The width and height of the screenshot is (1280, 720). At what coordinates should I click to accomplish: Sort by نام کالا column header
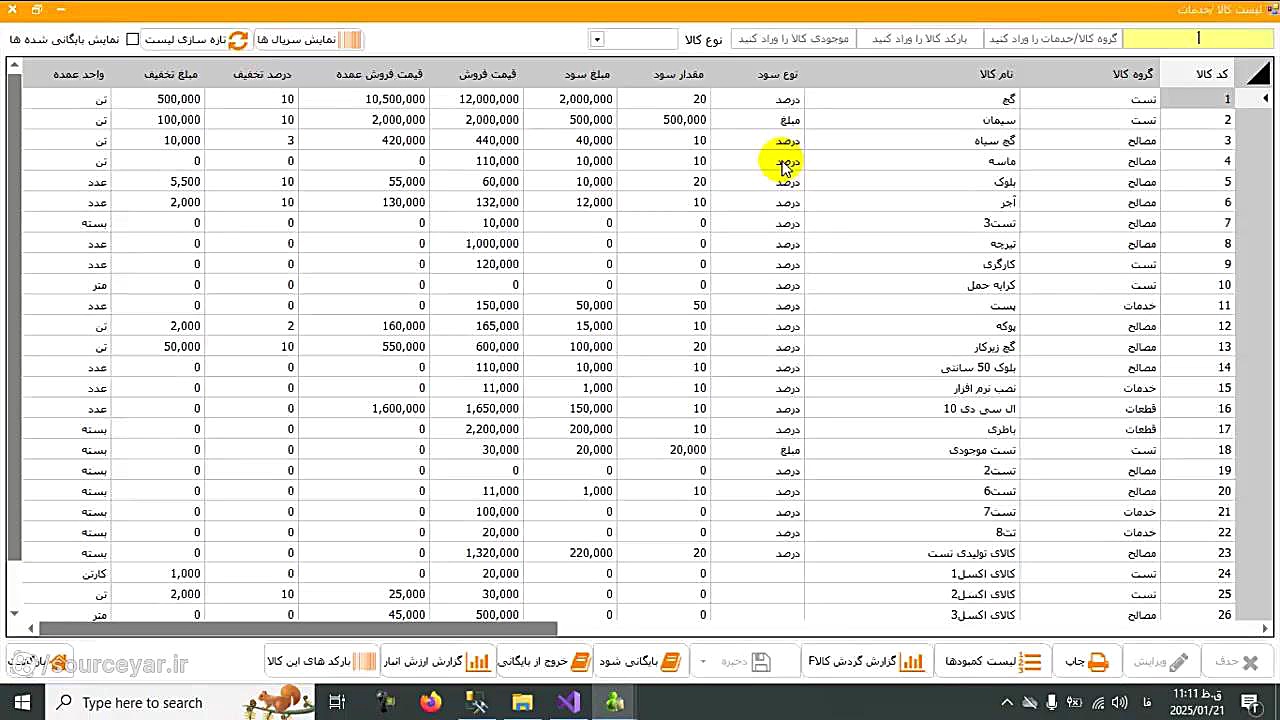click(911, 74)
